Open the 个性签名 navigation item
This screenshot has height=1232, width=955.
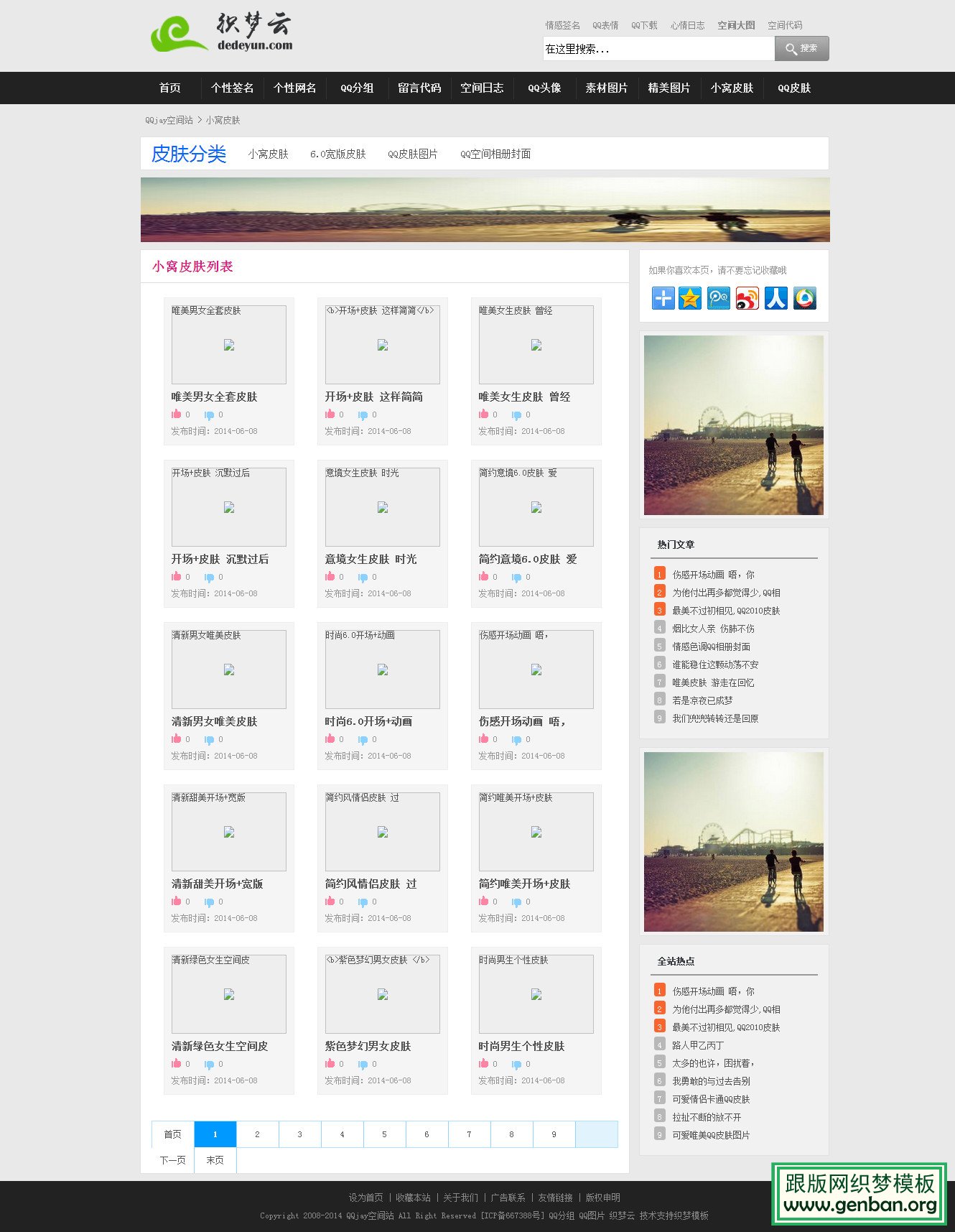[x=232, y=88]
